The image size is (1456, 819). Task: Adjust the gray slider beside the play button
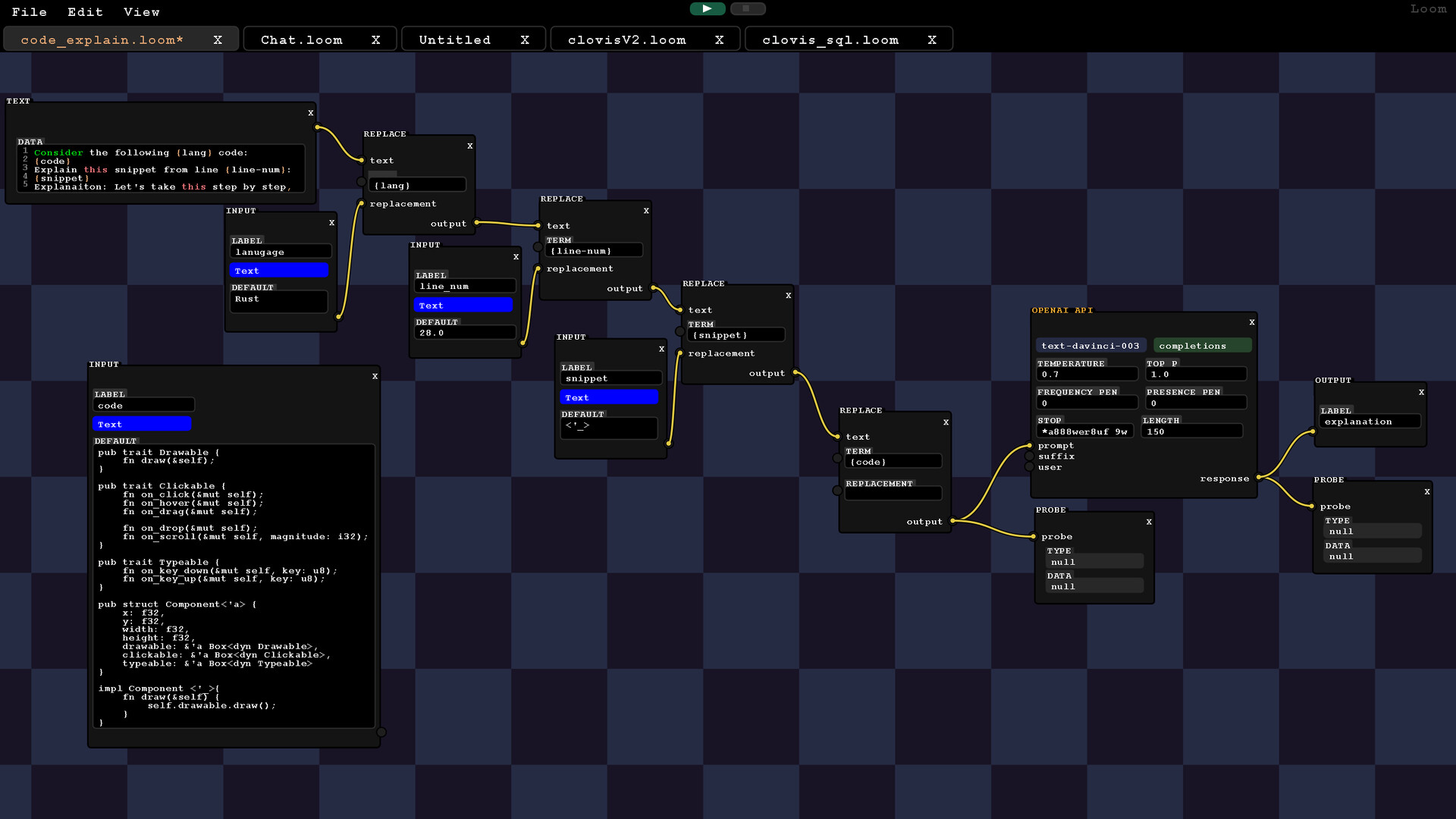coord(749,8)
